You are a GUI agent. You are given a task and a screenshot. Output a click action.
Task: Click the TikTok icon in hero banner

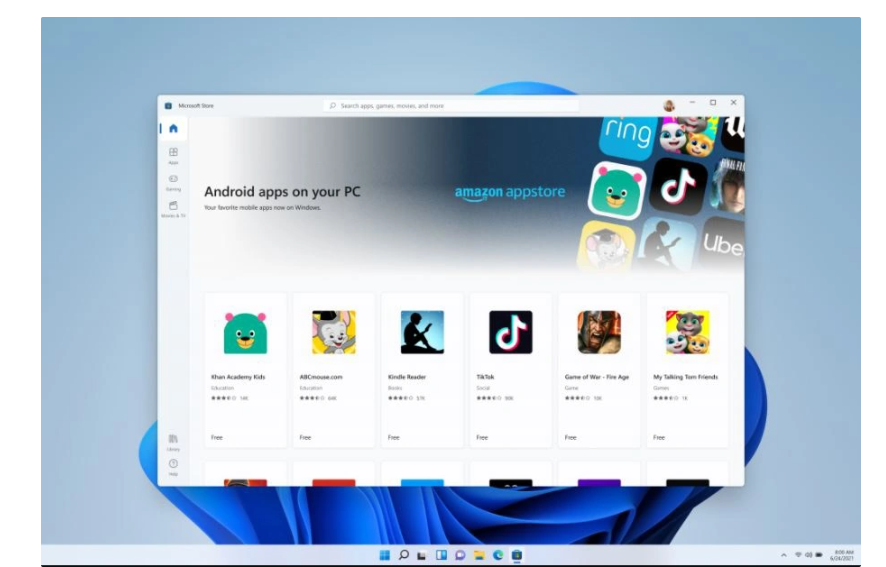pyautogui.click(x=678, y=187)
